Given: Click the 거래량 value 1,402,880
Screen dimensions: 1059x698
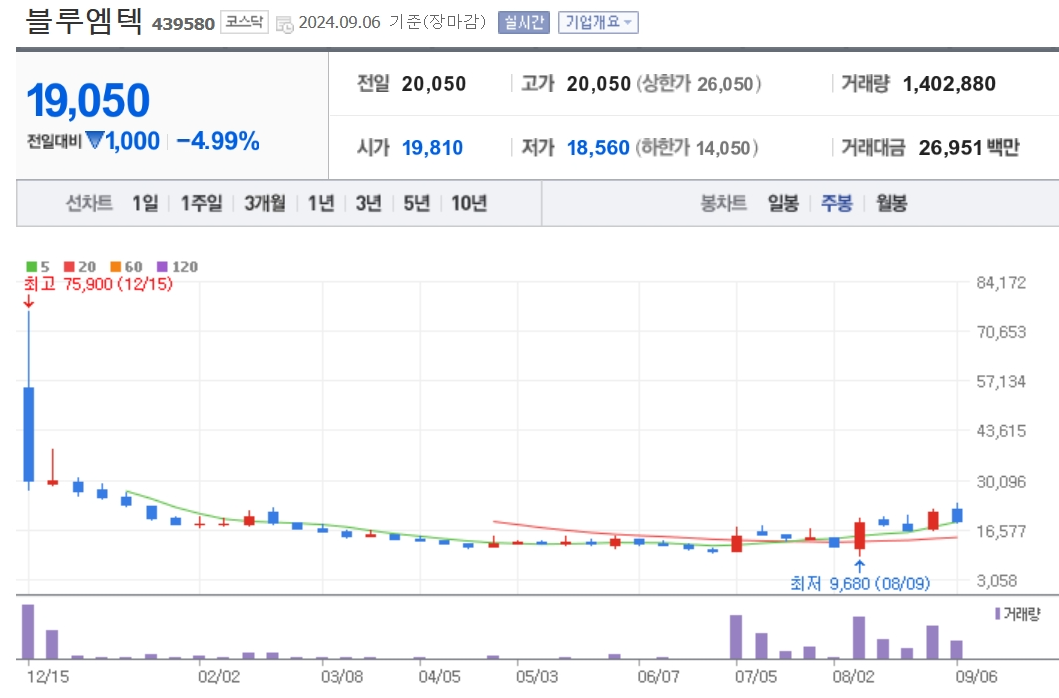Looking at the screenshot, I should click(x=949, y=84).
